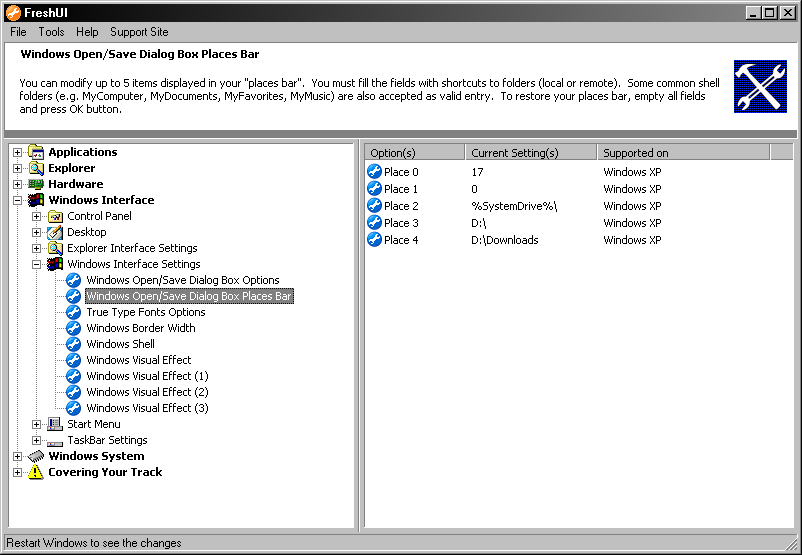Select Windows Visual Effect (2) label
The height and width of the screenshot is (555, 802).
(147, 392)
